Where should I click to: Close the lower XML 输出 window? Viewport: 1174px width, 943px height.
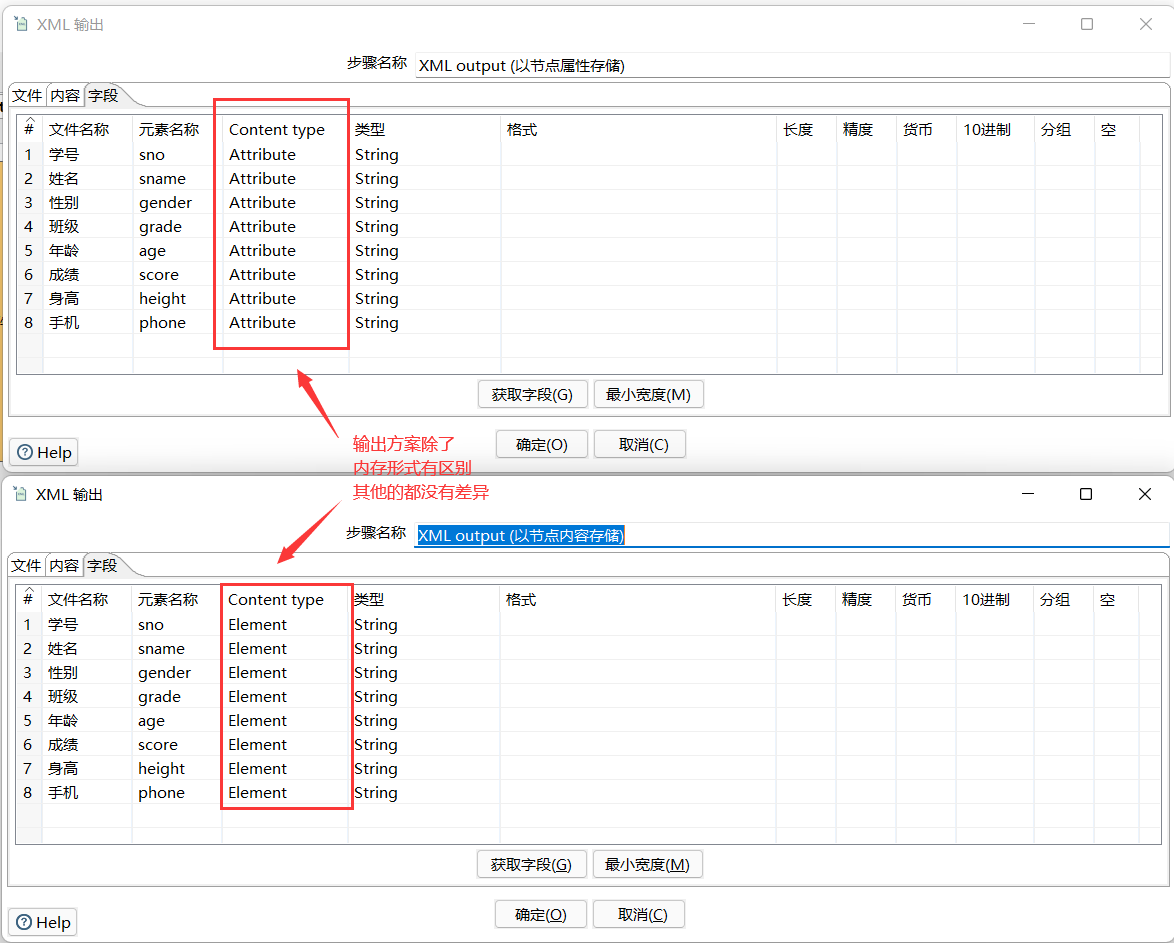click(x=1145, y=494)
